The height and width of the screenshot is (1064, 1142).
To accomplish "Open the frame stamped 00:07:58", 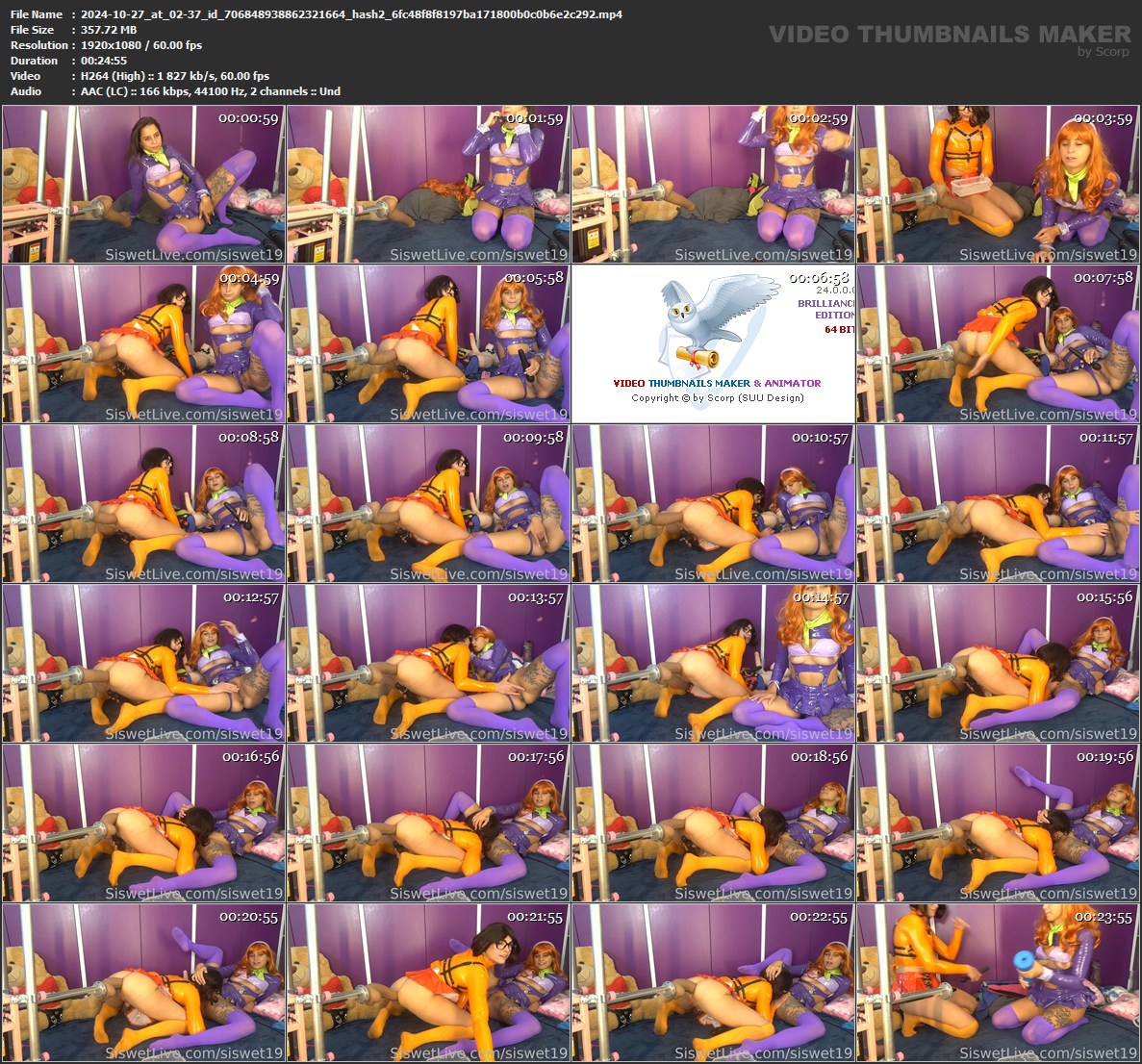I will pos(998,343).
